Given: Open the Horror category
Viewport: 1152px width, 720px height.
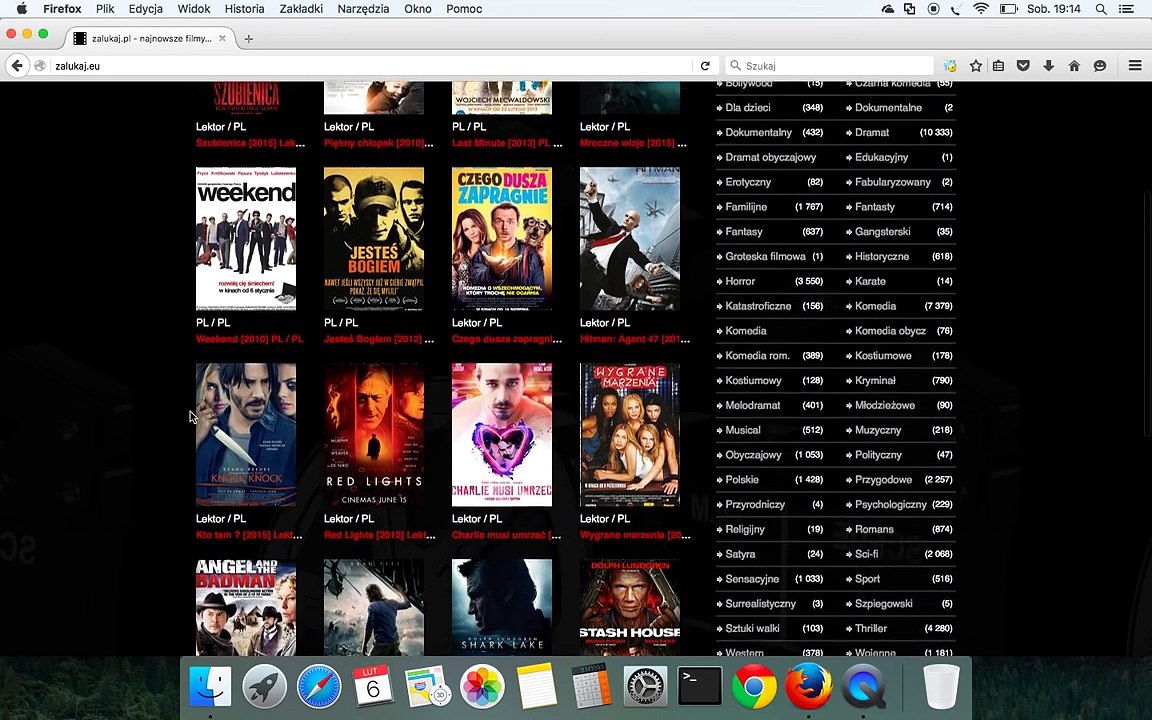Looking at the screenshot, I should (741, 281).
